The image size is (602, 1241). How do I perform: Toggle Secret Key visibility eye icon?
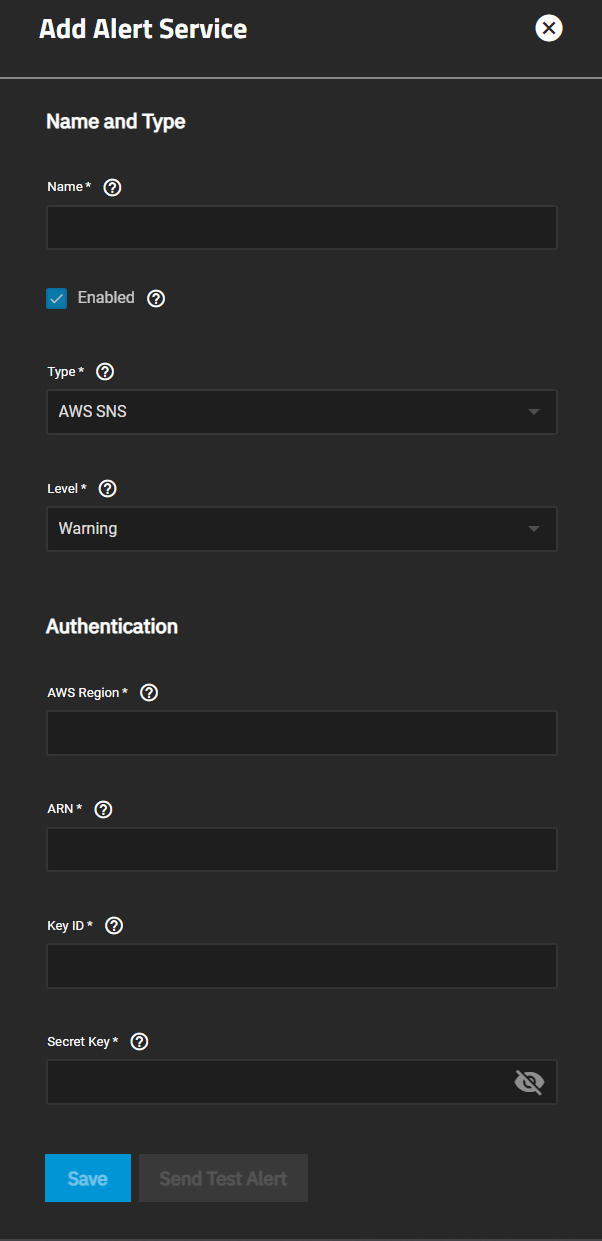(529, 1082)
